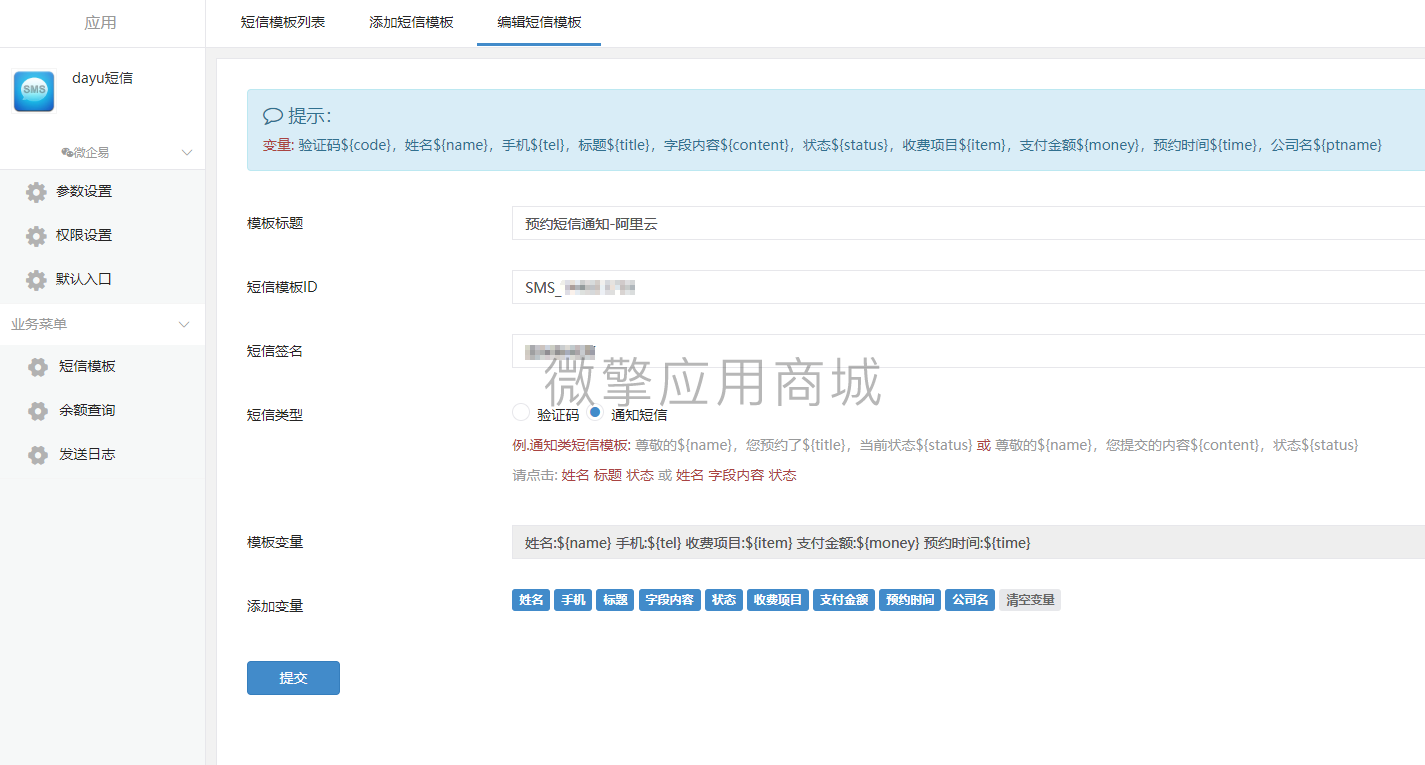Image resolution: width=1425 pixels, height=765 pixels.
Task: Click the gear icon beside 余额查询
Action: click(x=38, y=411)
